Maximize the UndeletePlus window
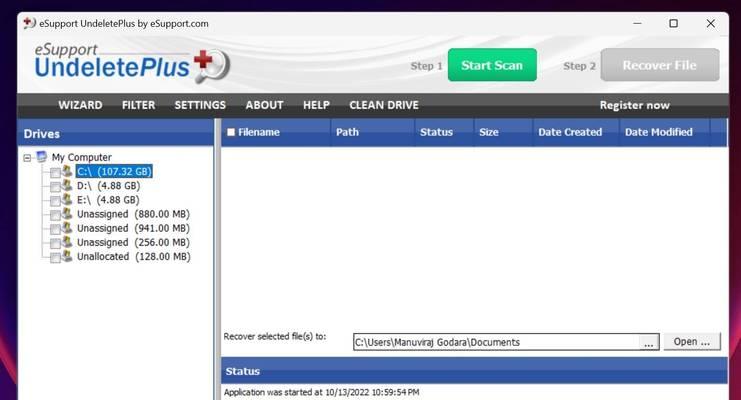741x400 pixels. click(673, 23)
